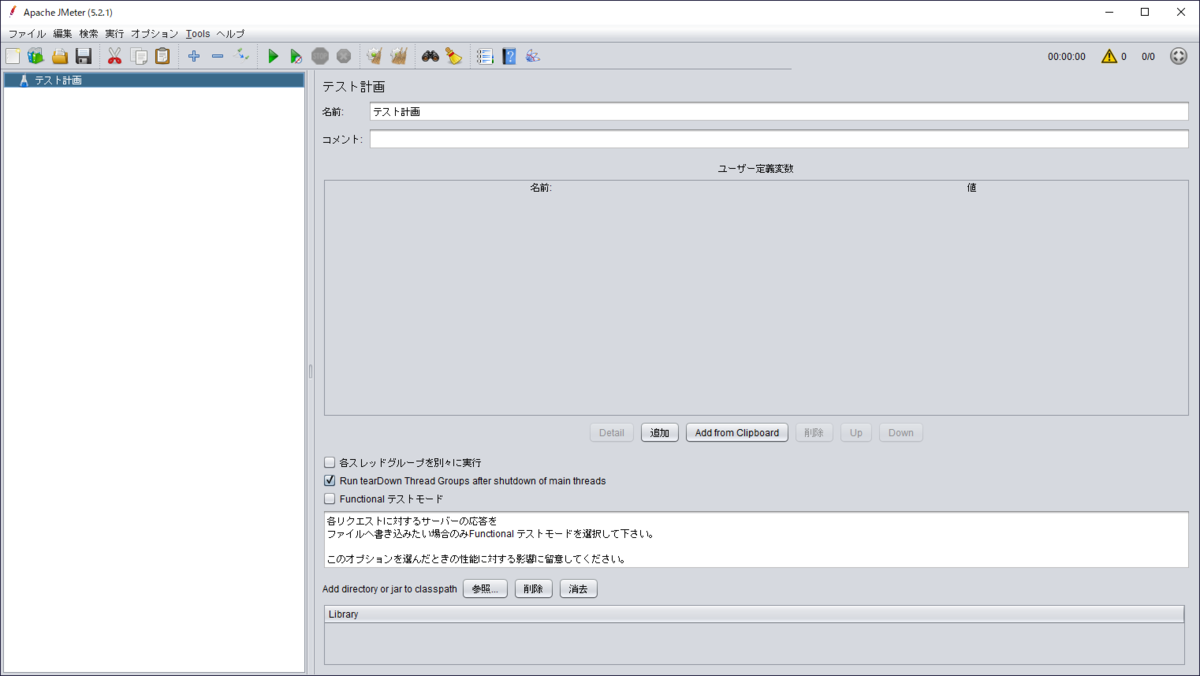1200x676 pixels.
Task: Click the Add from Clipboard button
Action: pyautogui.click(x=737, y=433)
